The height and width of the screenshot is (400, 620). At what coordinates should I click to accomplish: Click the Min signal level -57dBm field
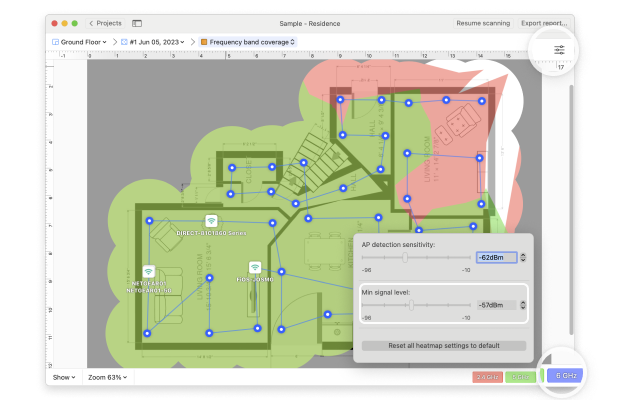pos(497,305)
